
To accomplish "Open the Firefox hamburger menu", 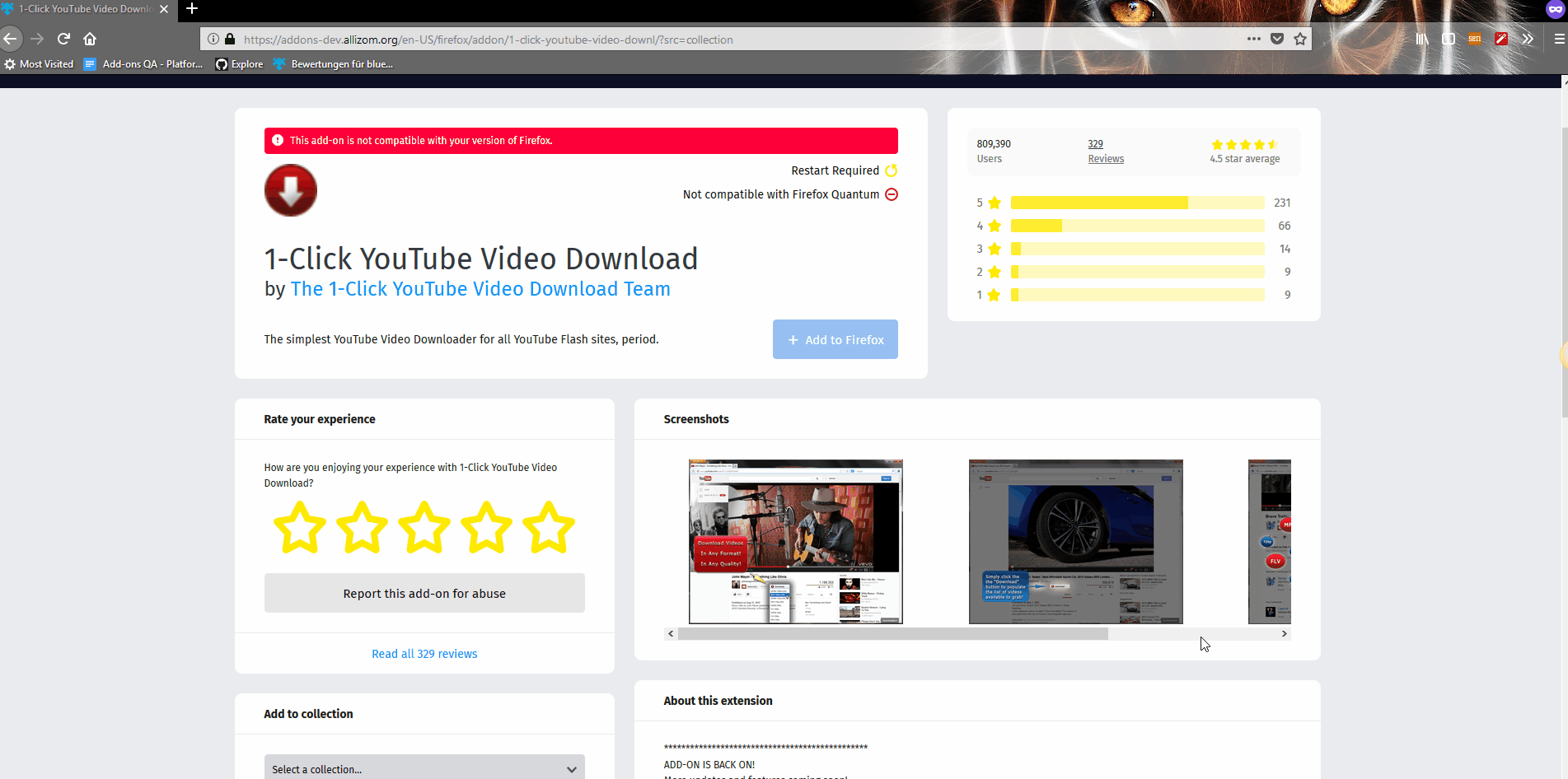I will click(1559, 39).
